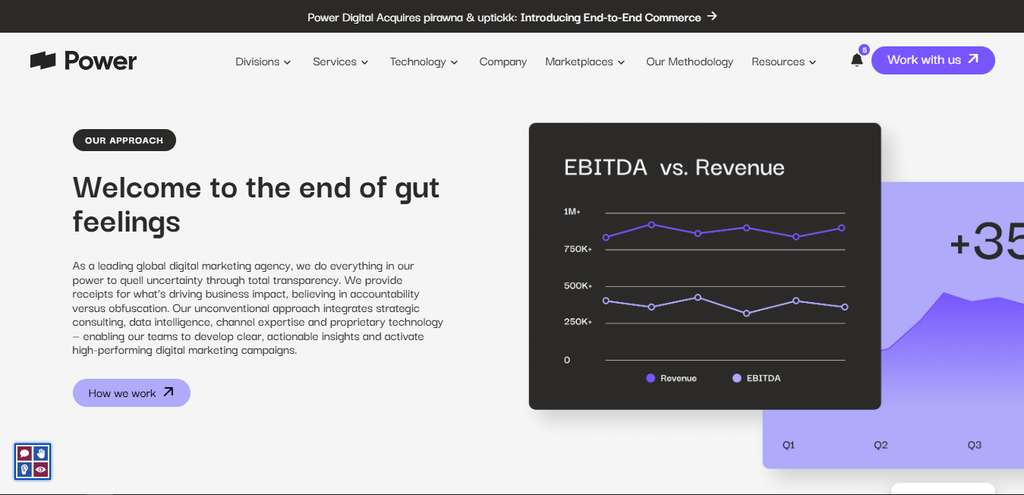Click the EBITDA legend dot in chart

coord(737,378)
